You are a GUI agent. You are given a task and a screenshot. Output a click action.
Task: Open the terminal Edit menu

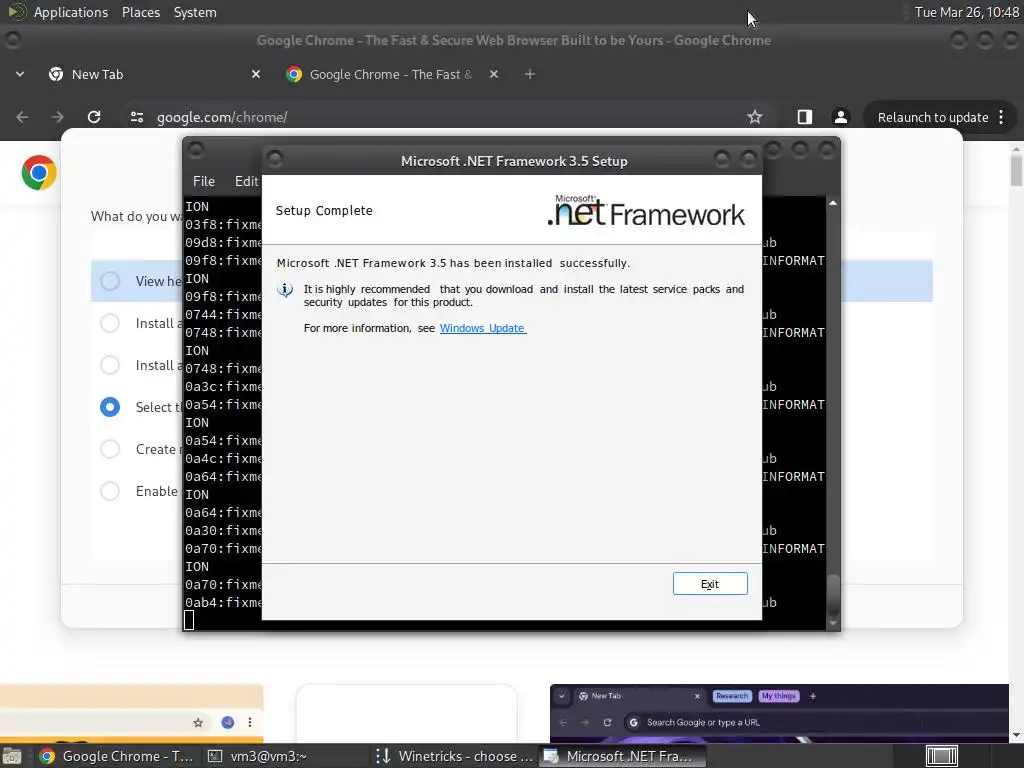pyautogui.click(x=246, y=182)
